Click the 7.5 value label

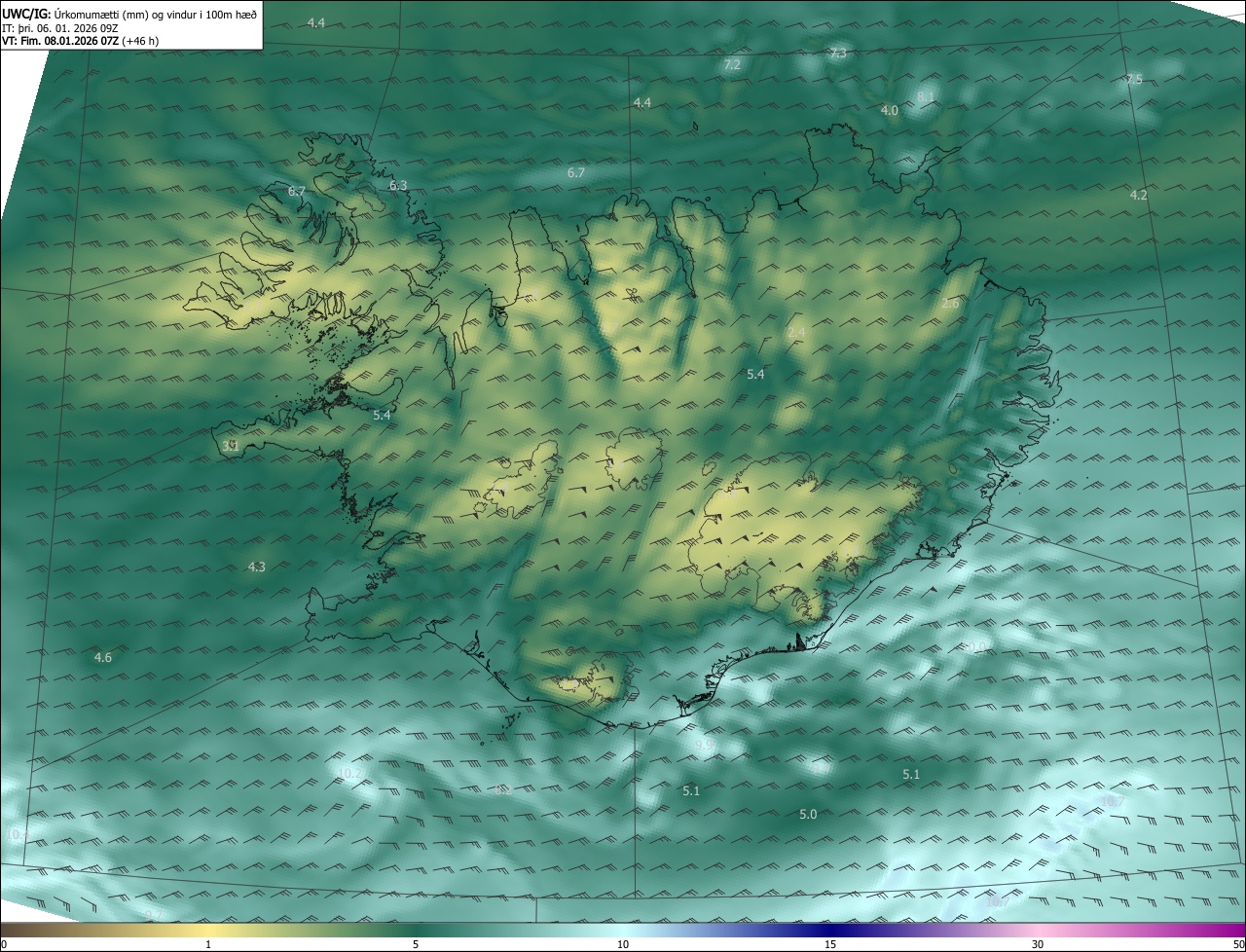1134,80
